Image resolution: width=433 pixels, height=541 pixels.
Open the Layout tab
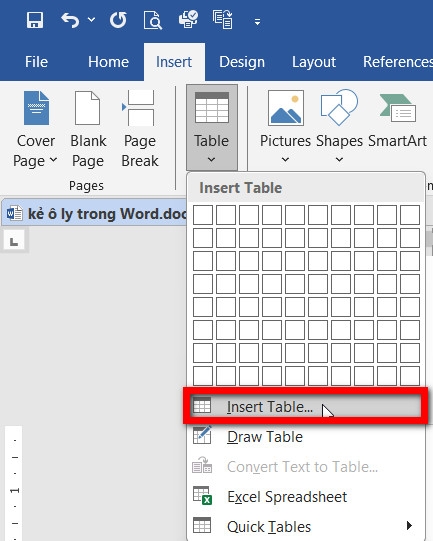[x=314, y=62]
